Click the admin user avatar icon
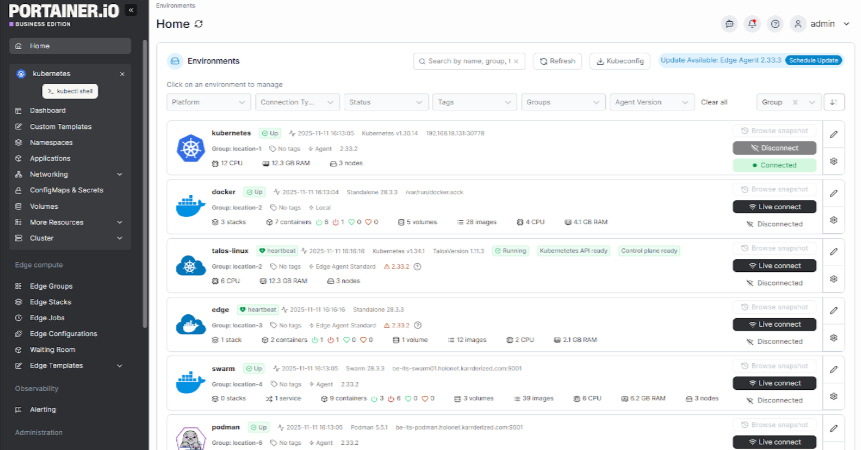Screen dimensions: 861x450 pos(798,24)
